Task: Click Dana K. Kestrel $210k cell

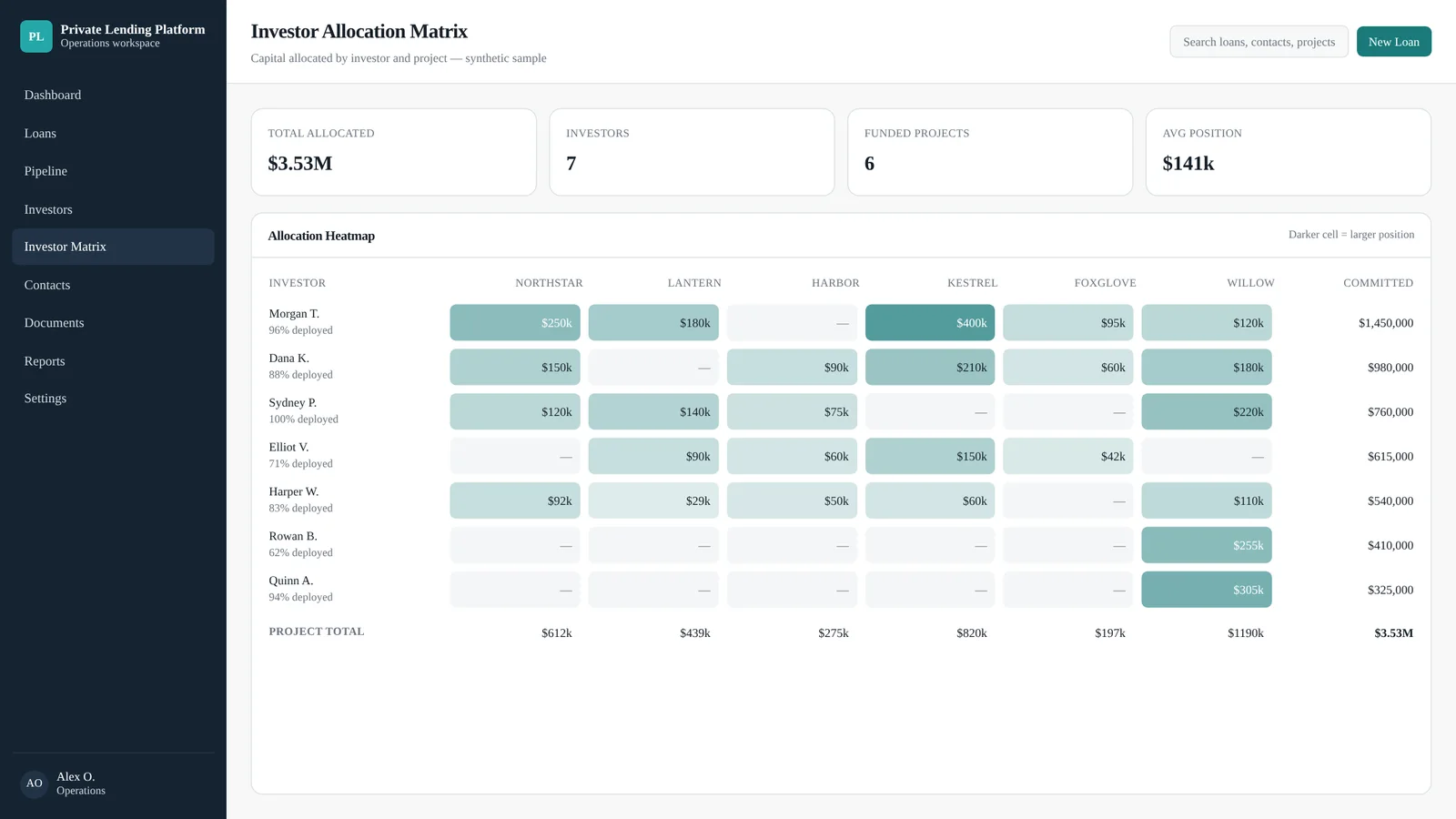Action: 930,368
